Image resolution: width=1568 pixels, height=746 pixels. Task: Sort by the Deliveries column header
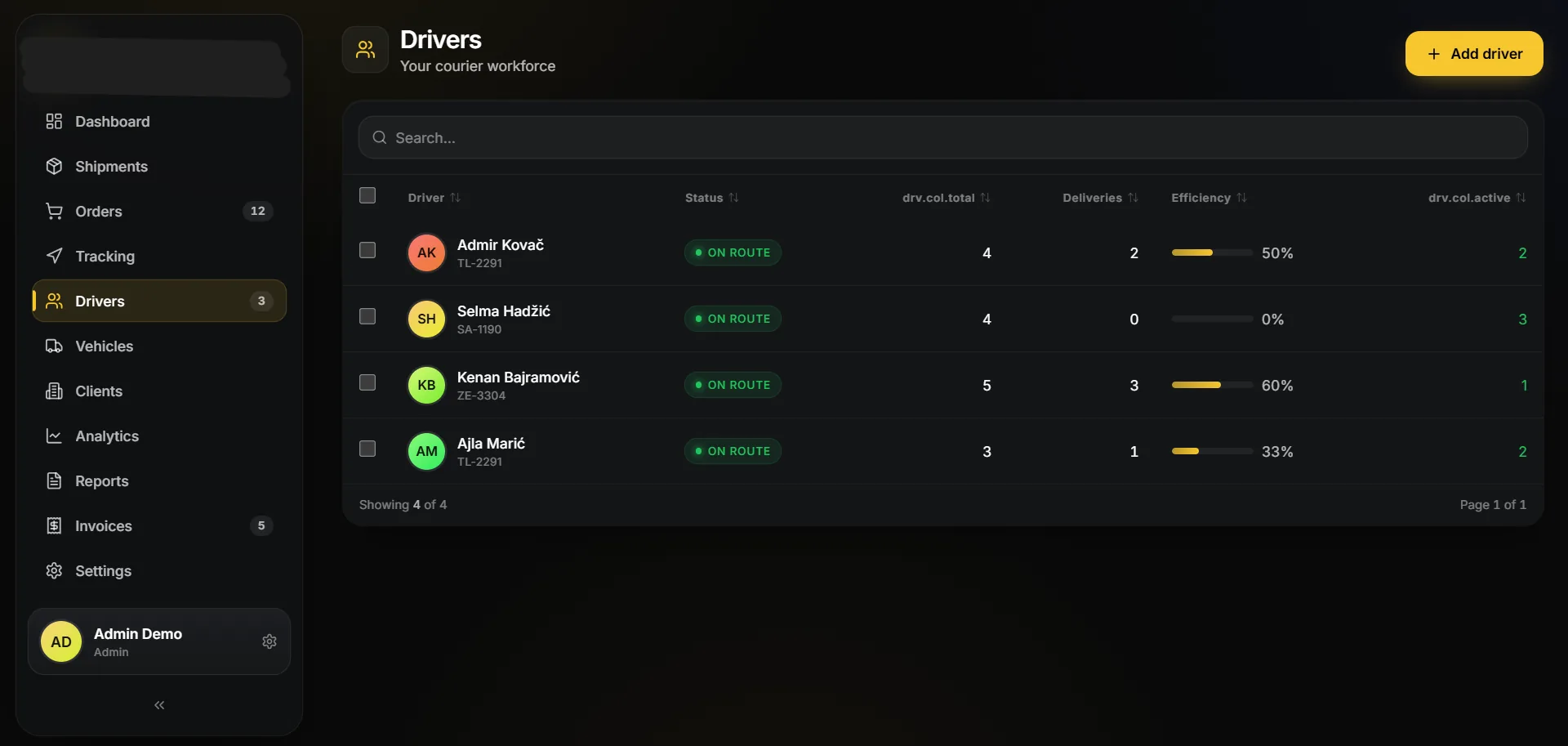[x=1100, y=198]
